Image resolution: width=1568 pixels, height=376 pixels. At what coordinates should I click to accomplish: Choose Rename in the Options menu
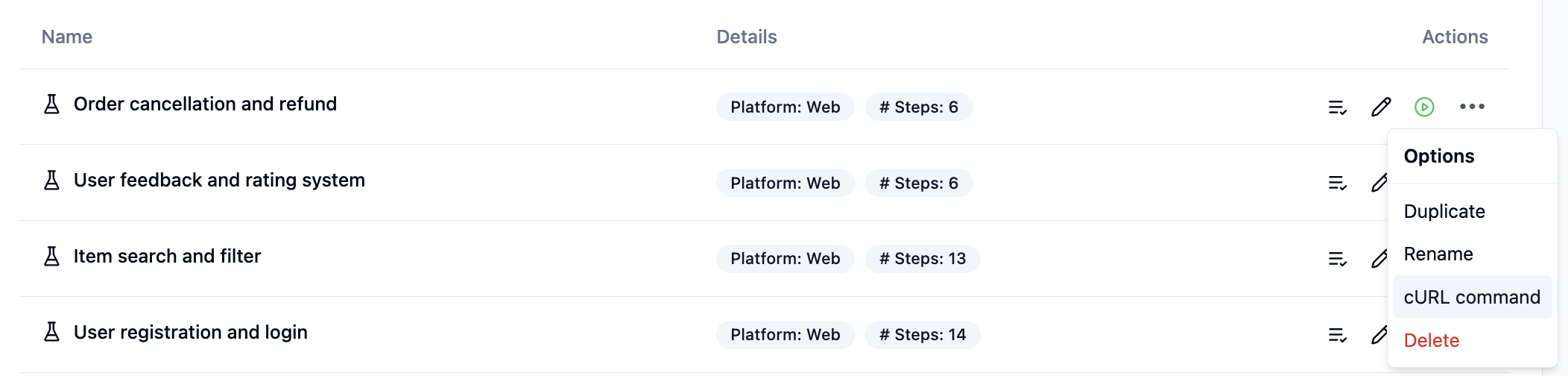[1438, 254]
